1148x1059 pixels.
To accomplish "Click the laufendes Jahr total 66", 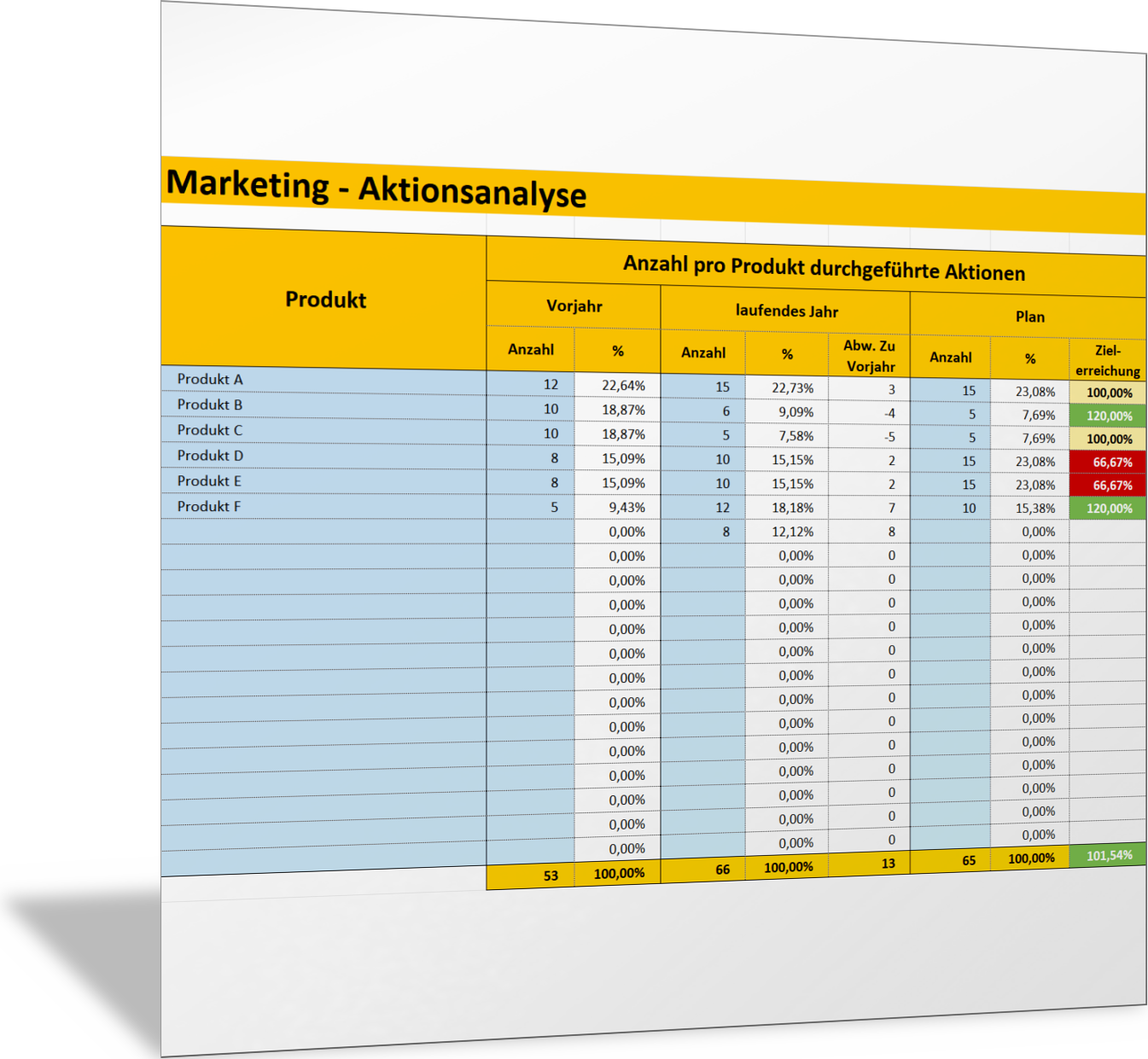I will tap(703, 870).
